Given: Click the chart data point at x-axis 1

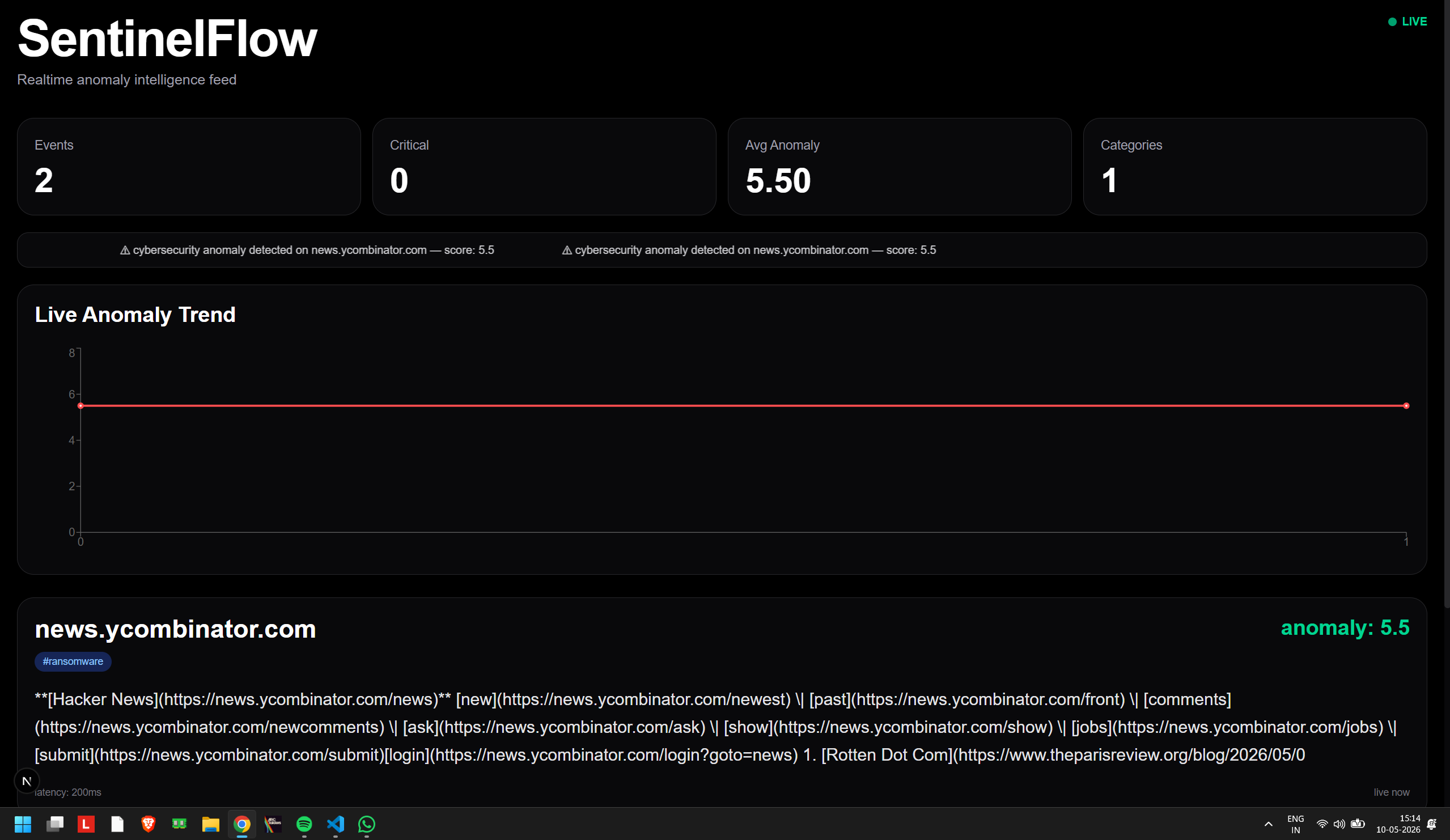Looking at the screenshot, I should tap(1406, 406).
